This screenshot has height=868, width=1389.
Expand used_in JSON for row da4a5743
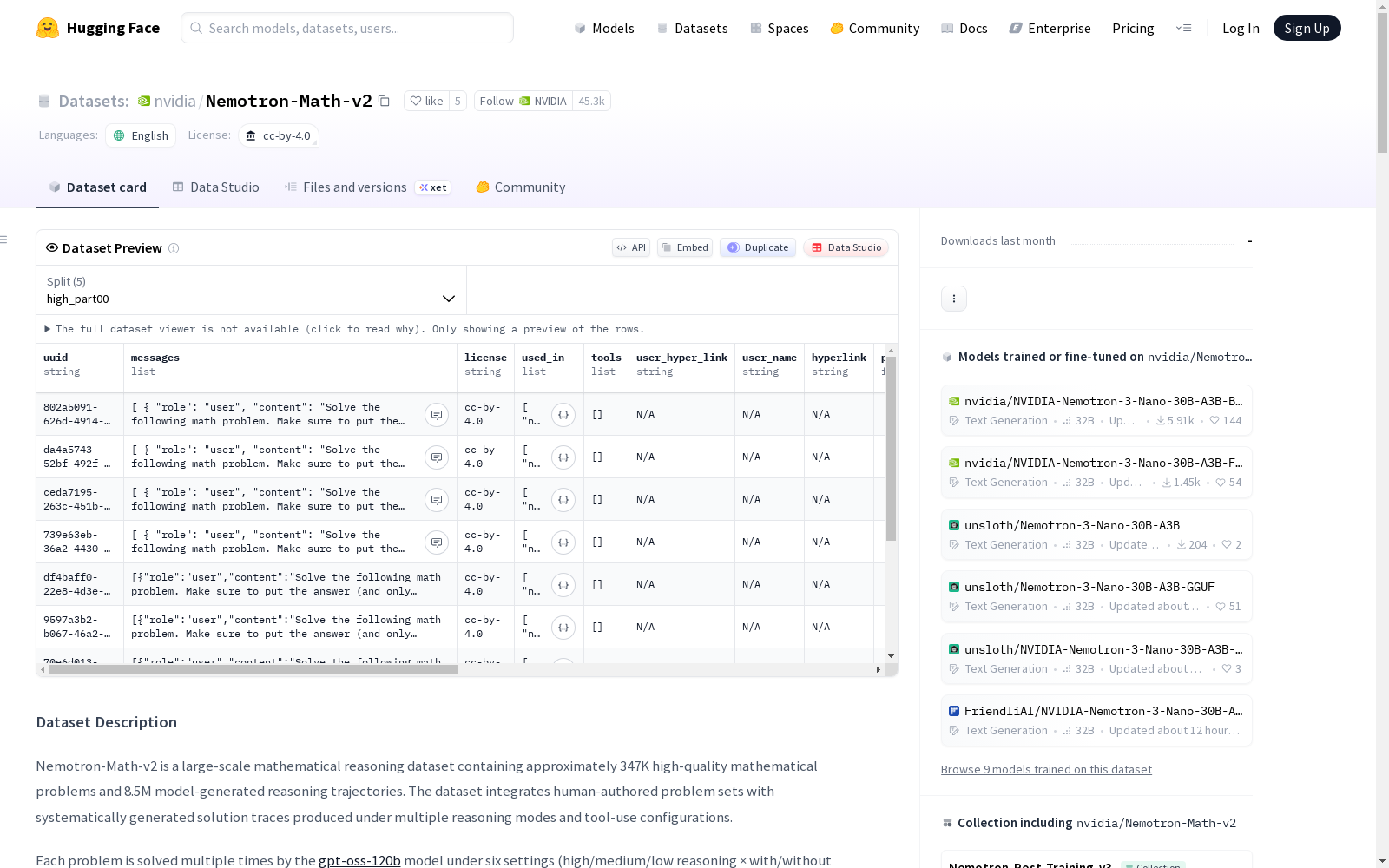click(563, 457)
